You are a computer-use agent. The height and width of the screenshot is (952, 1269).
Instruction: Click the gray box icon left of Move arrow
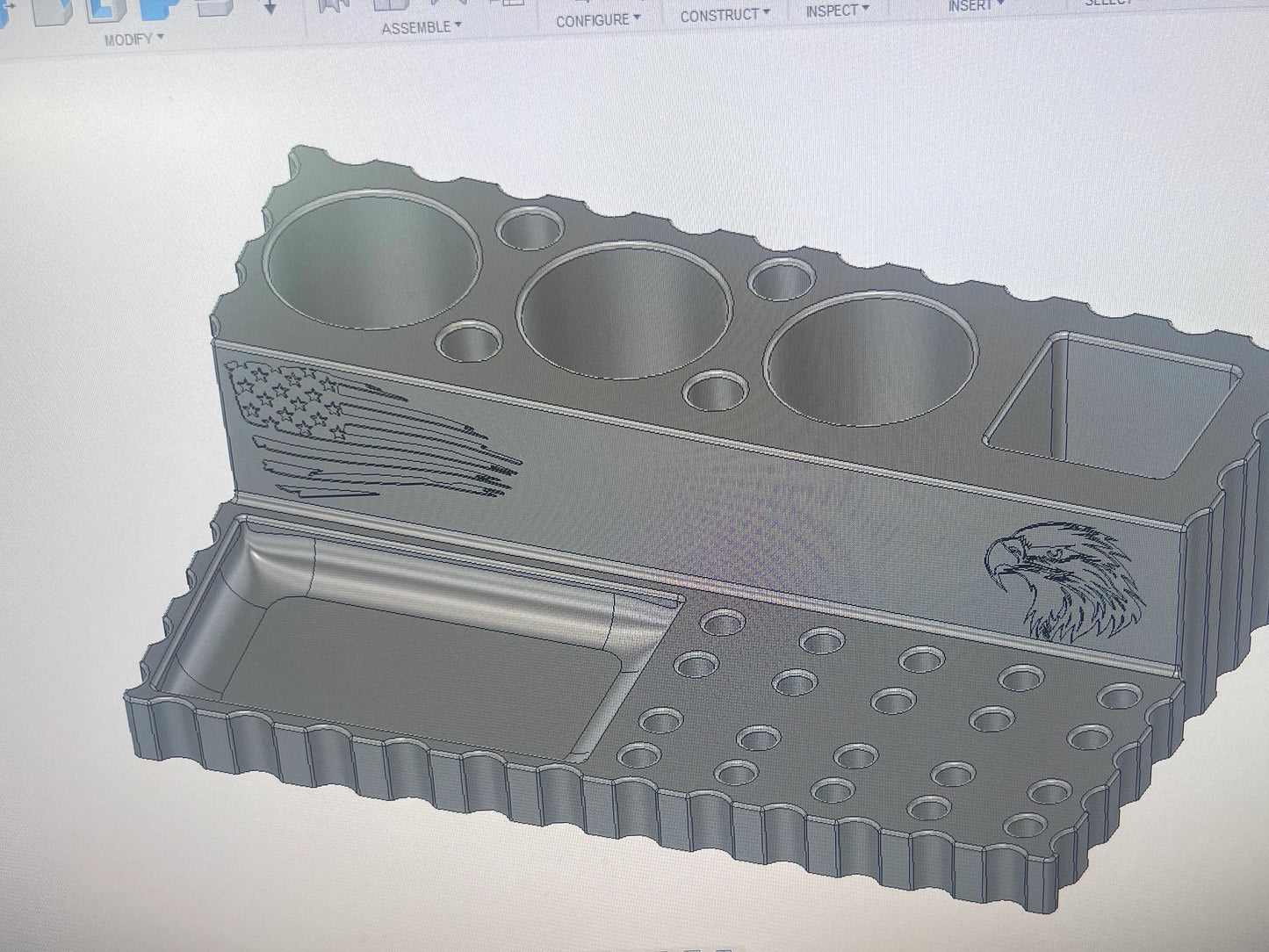pyautogui.click(x=215, y=7)
